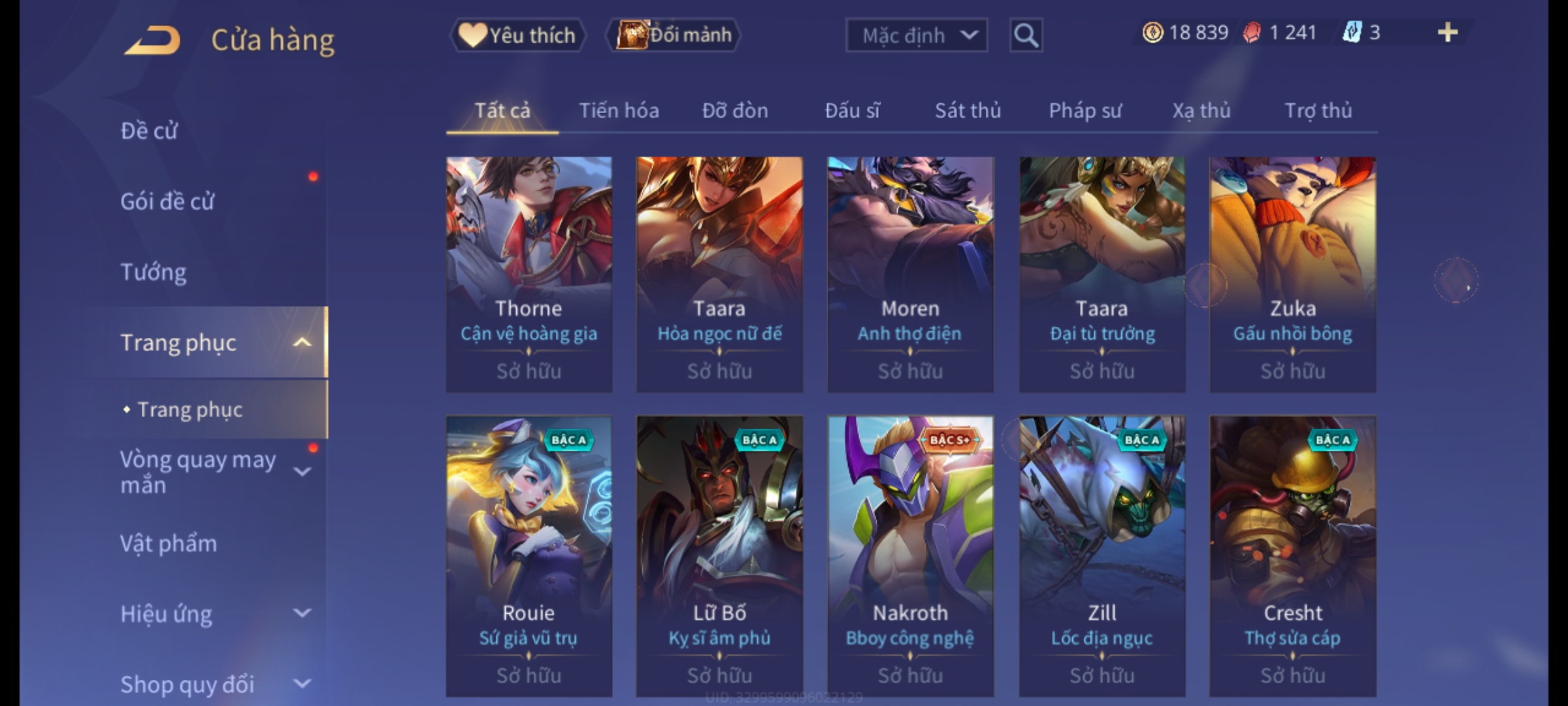Screen dimensions: 1568x706
Task: Tap the red ruby currency icon
Action: (x=1252, y=33)
